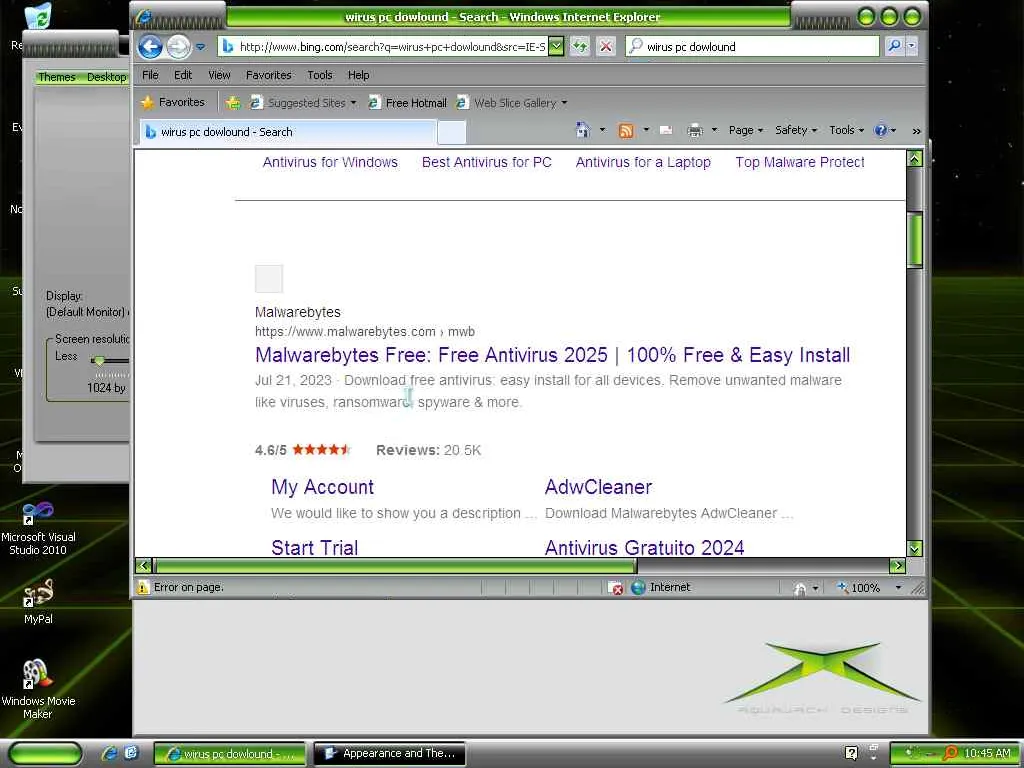The image size is (1024, 768).
Task: Open the Tools menu in menu bar
Action: pyautogui.click(x=320, y=75)
